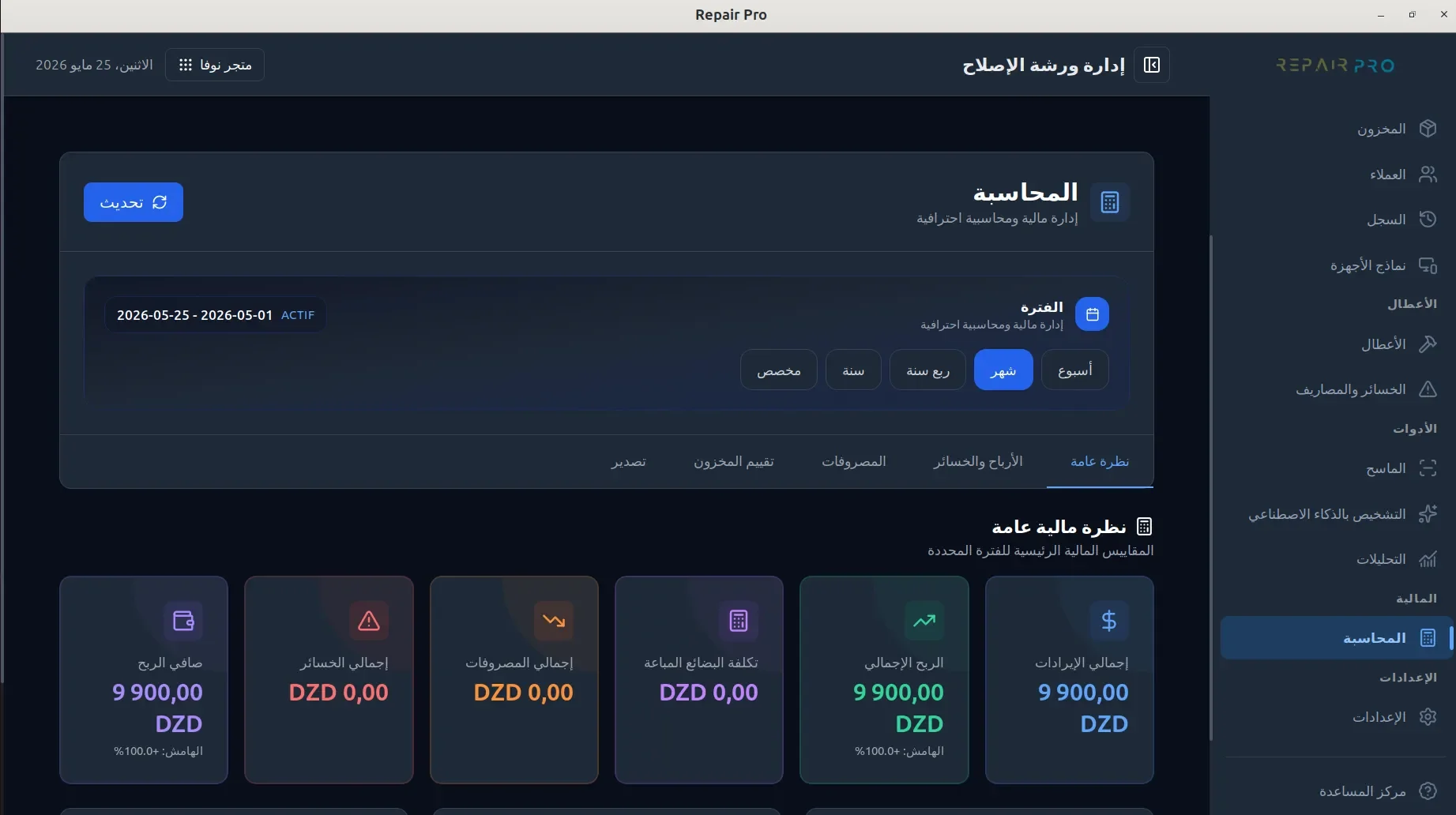Click calendar icon beside الفترة
The width and height of the screenshot is (1456, 815).
[1093, 314]
